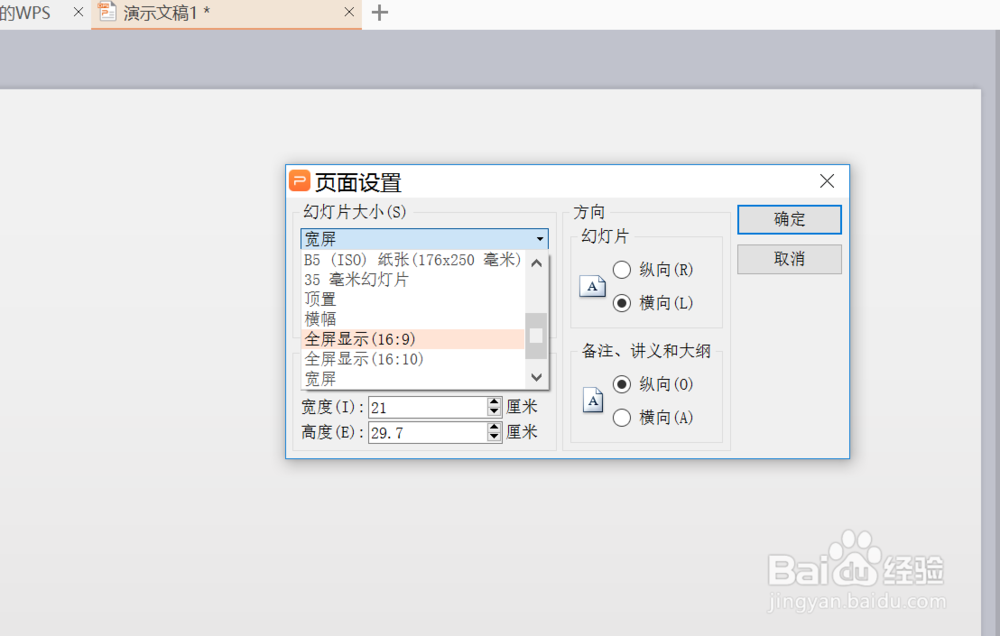Select 全屏显示(16:9) option
The image size is (1000, 636).
(x=413, y=339)
